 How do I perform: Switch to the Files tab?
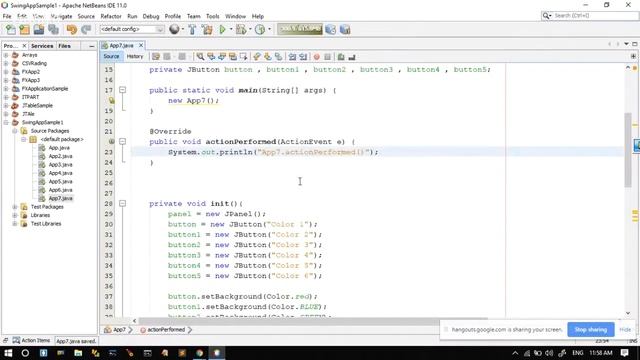click(64, 46)
